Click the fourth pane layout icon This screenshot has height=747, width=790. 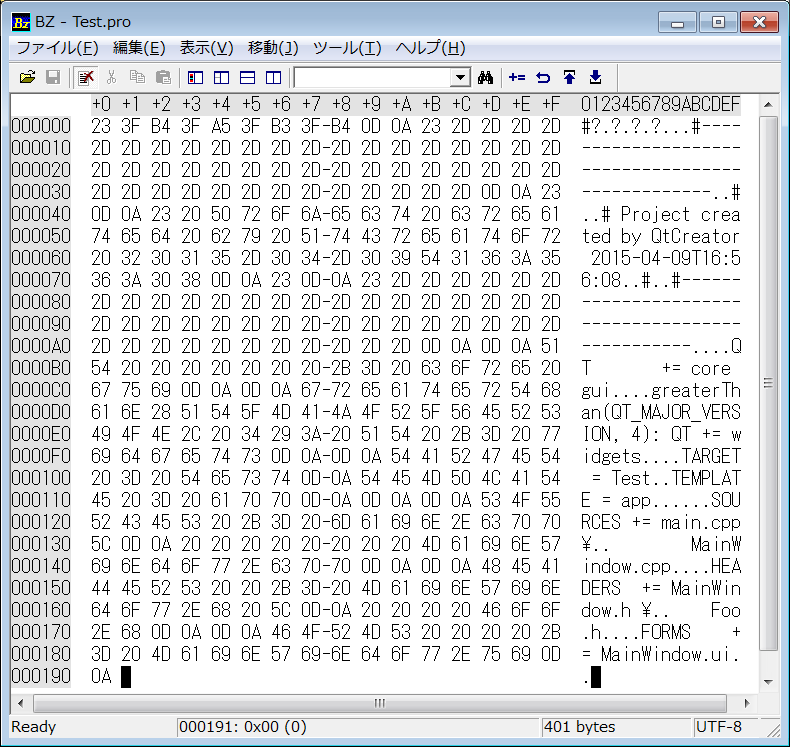[x=273, y=77]
